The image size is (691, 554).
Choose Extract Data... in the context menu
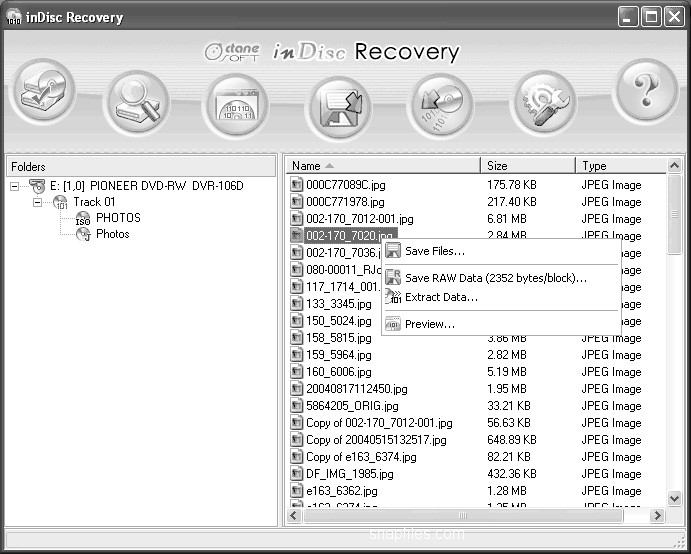click(441, 297)
